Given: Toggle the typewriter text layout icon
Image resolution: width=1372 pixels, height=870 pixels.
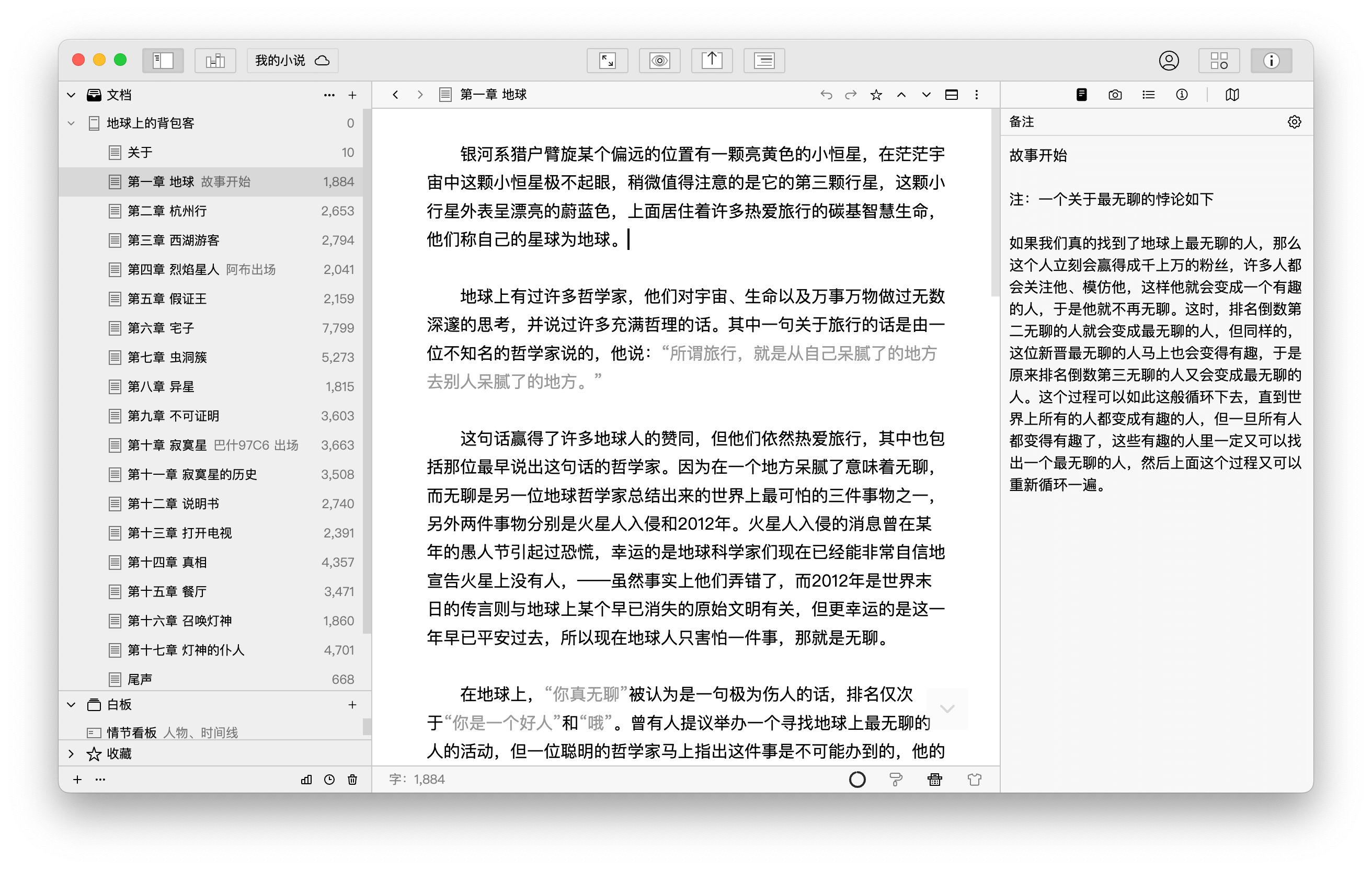Looking at the screenshot, I should tap(764, 61).
